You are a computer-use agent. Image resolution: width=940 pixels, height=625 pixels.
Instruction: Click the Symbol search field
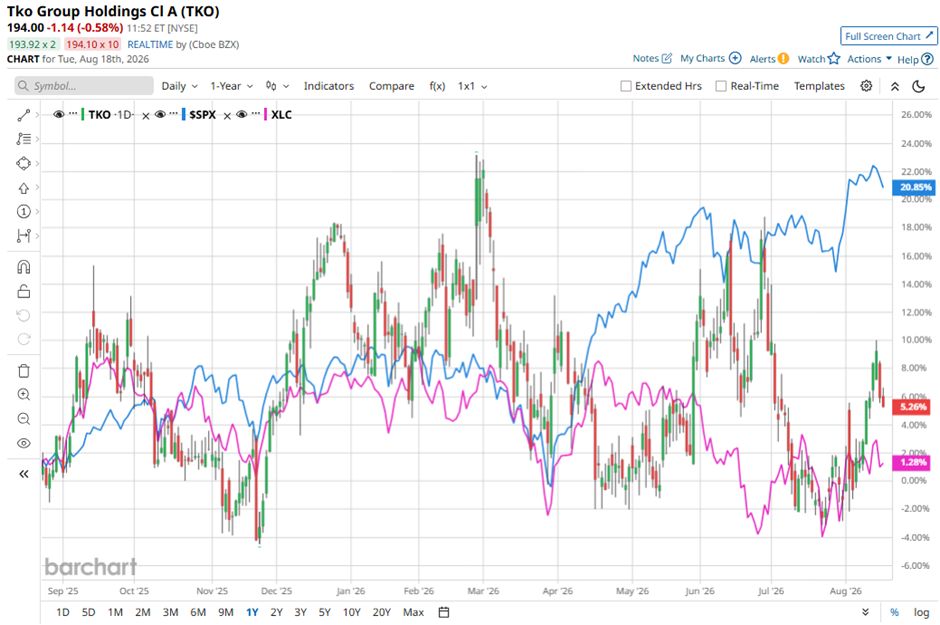[x=84, y=86]
